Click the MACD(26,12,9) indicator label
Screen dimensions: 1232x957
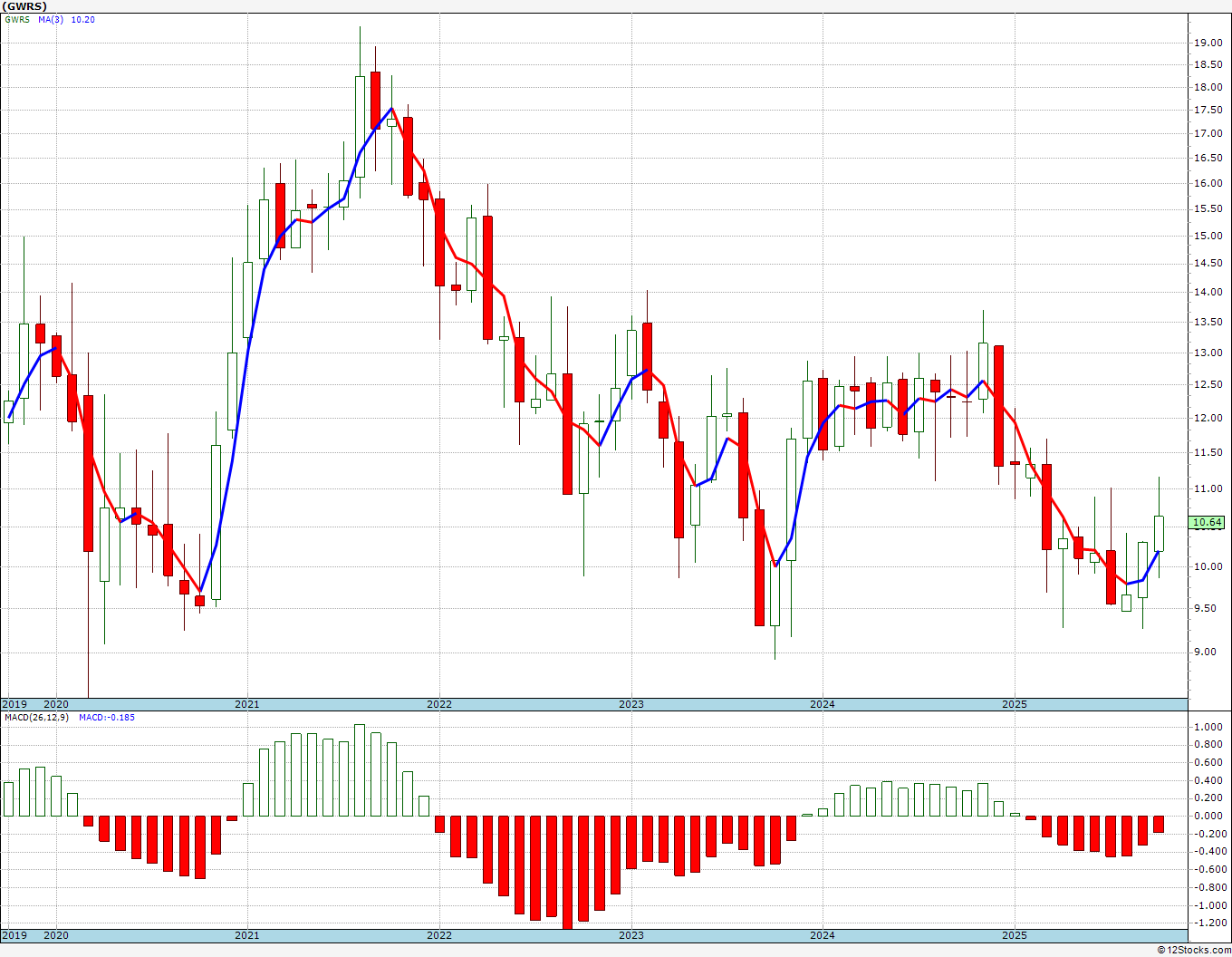pyautogui.click(x=36, y=717)
